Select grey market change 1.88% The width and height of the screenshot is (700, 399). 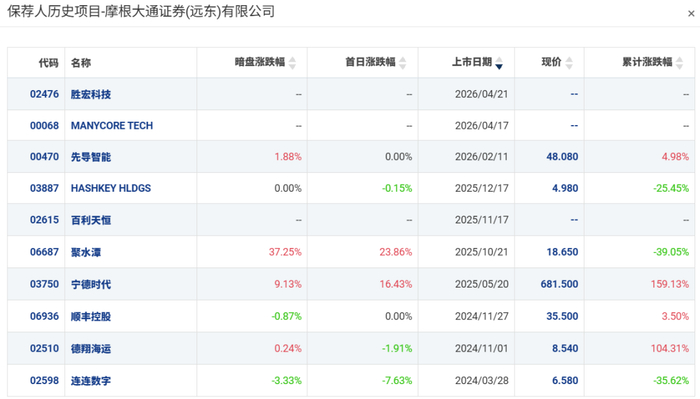tap(288, 157)
